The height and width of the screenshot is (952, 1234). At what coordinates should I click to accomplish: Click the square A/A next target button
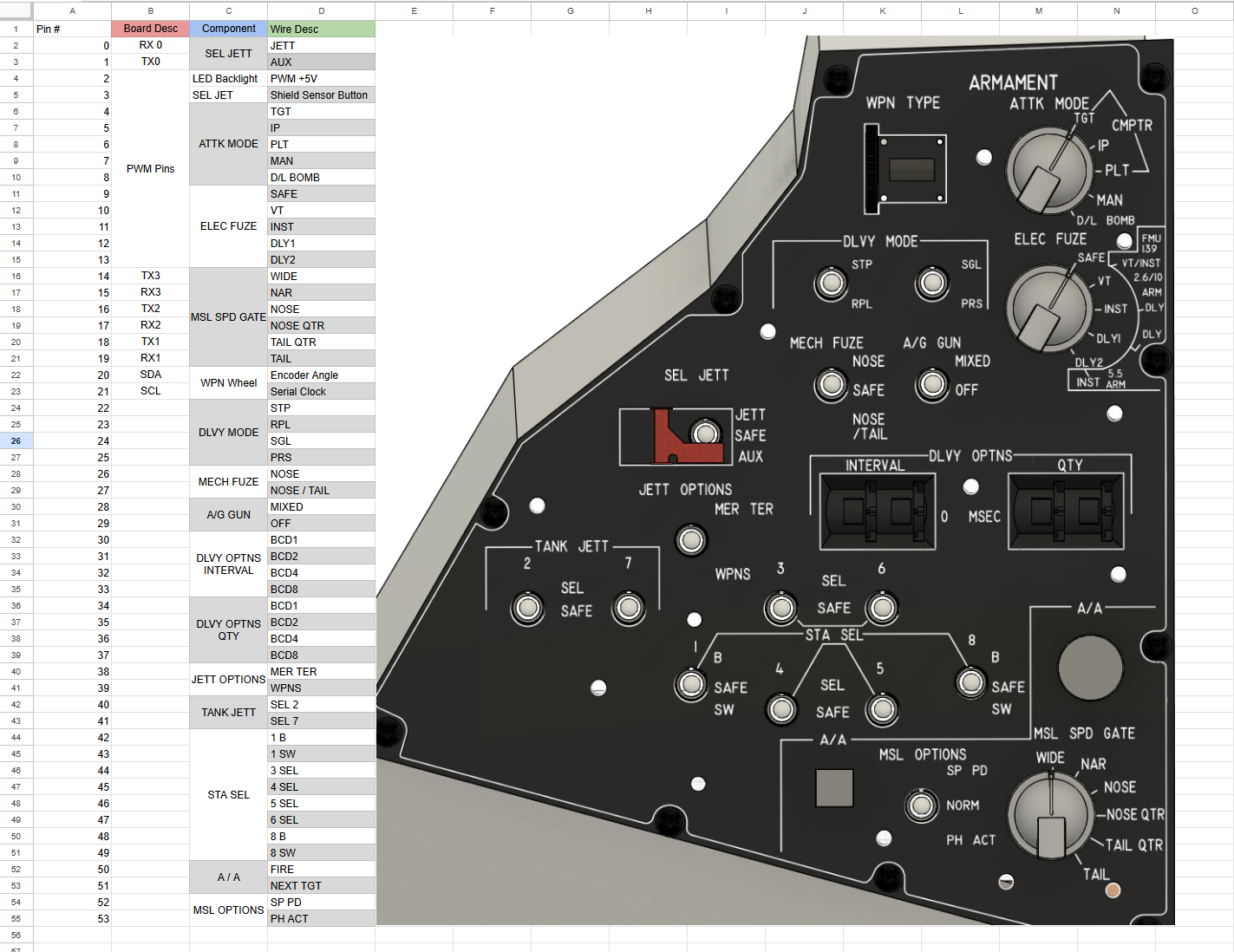tap(834, 788)
